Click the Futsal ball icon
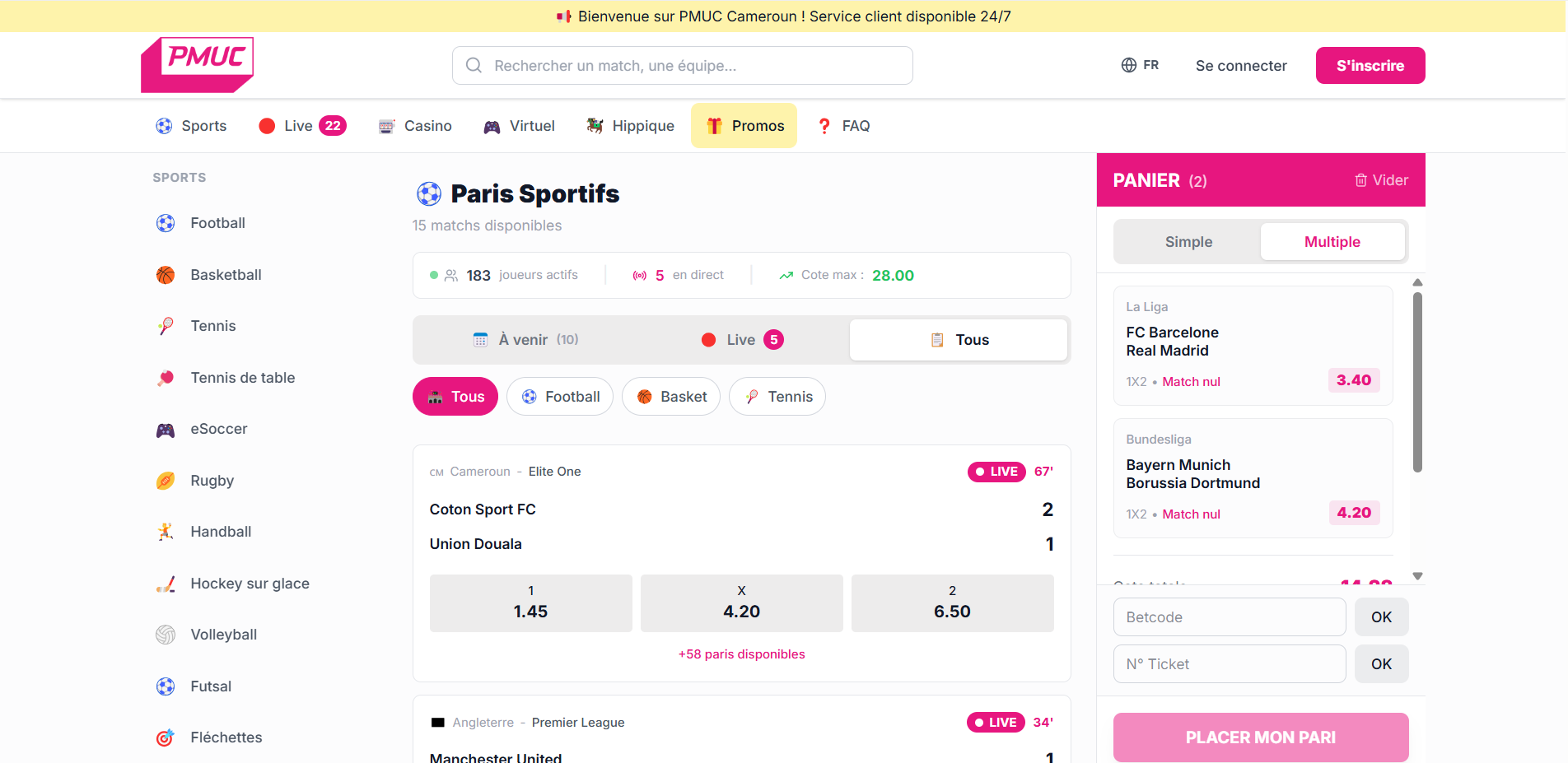 click(166, 686)
